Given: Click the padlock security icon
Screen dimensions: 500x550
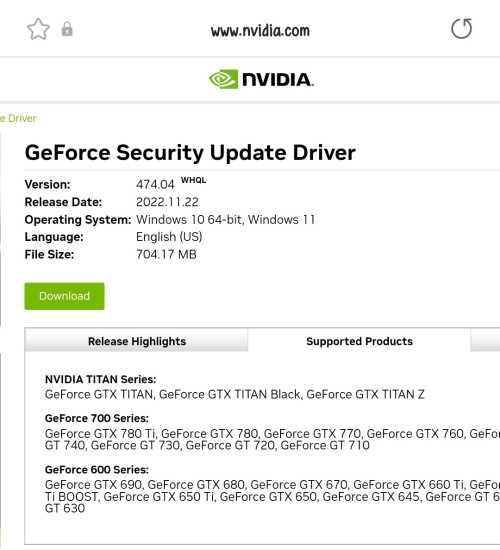Looking at the screenshot, I should pos(67,29).
